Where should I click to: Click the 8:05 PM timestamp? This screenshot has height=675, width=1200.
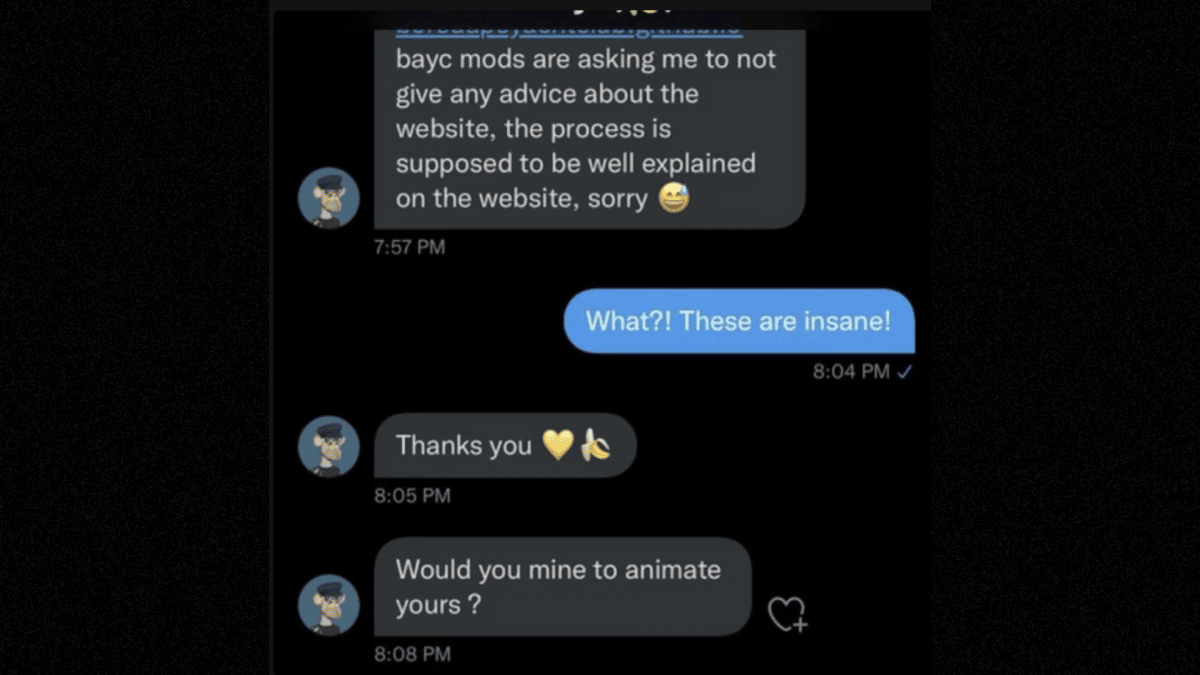click(x=411, y=495)
